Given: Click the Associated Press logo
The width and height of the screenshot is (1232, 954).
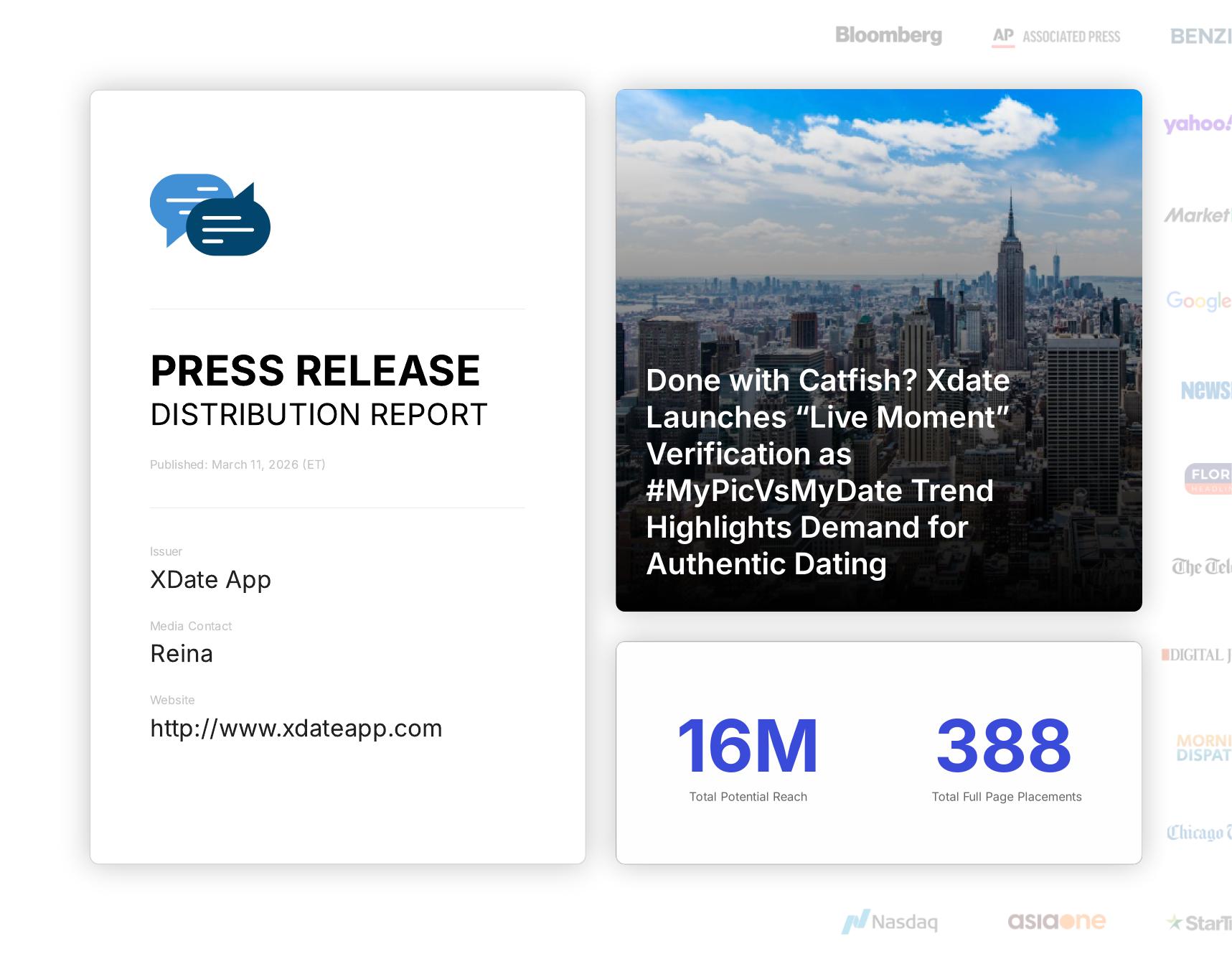Looking at the screenshot, I should click(1056, 37).
